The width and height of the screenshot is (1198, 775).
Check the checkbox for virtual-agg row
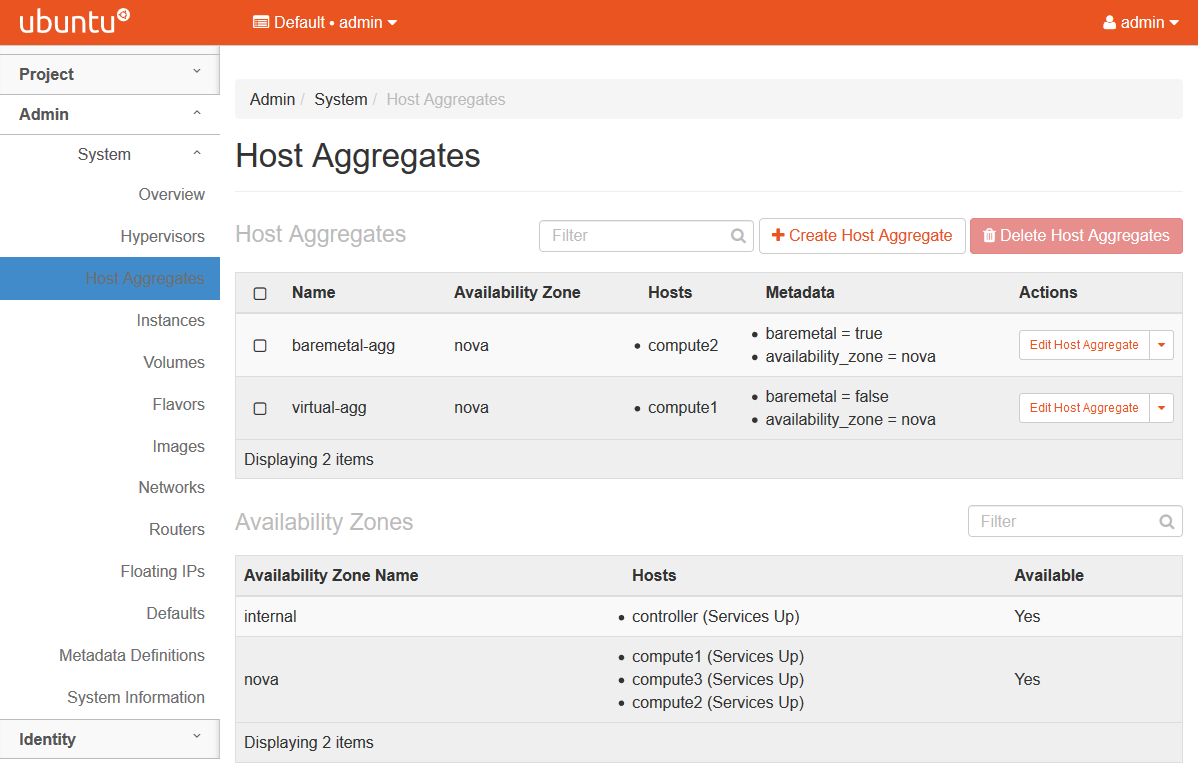260,408
